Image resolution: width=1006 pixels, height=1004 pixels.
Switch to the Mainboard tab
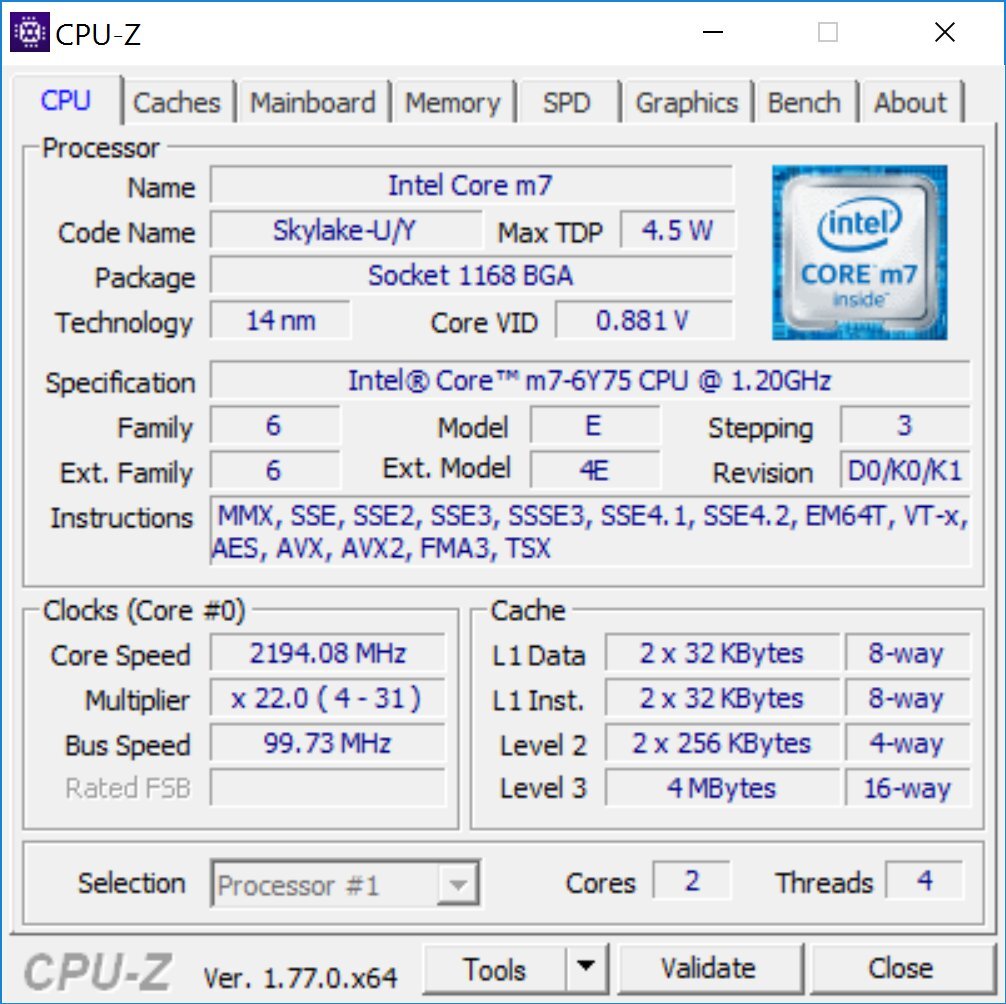coord(312,103)
